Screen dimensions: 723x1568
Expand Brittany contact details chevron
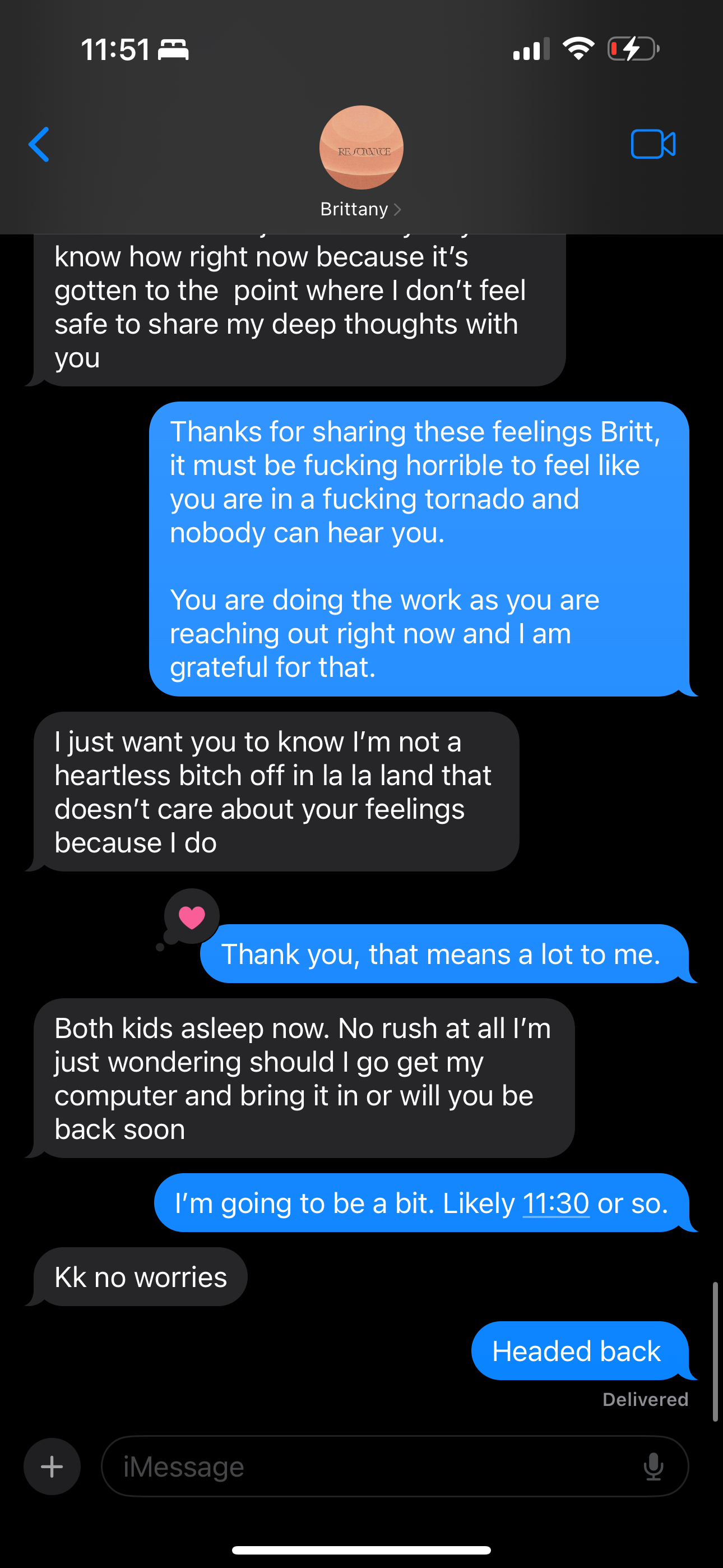pos(397,209)
